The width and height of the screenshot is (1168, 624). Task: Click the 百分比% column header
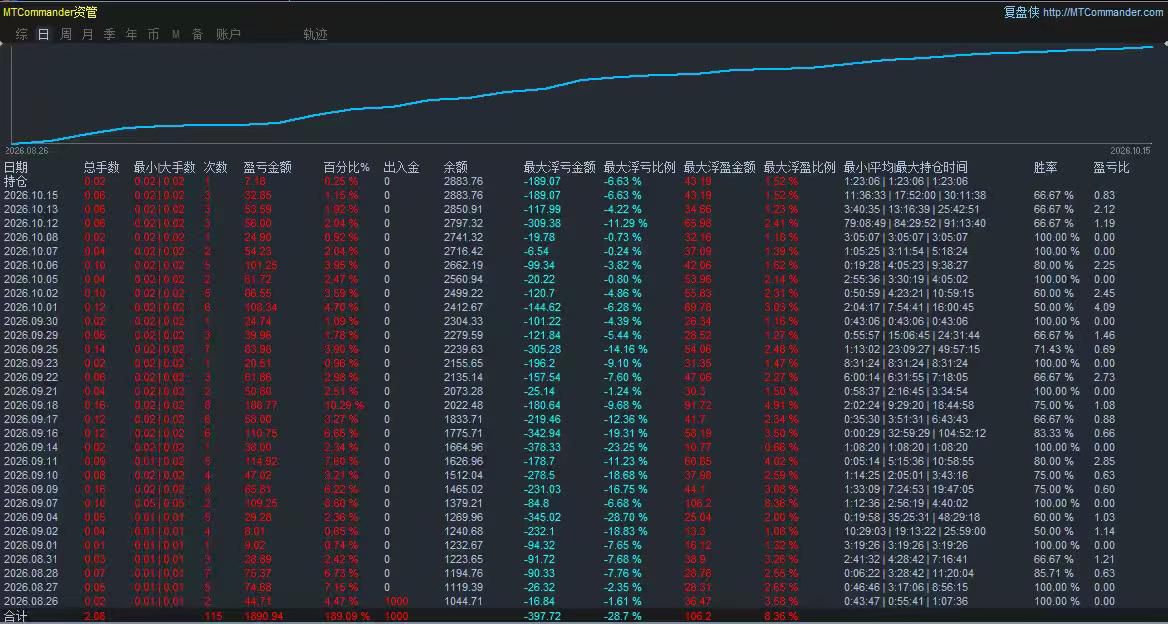coord(346,168)
